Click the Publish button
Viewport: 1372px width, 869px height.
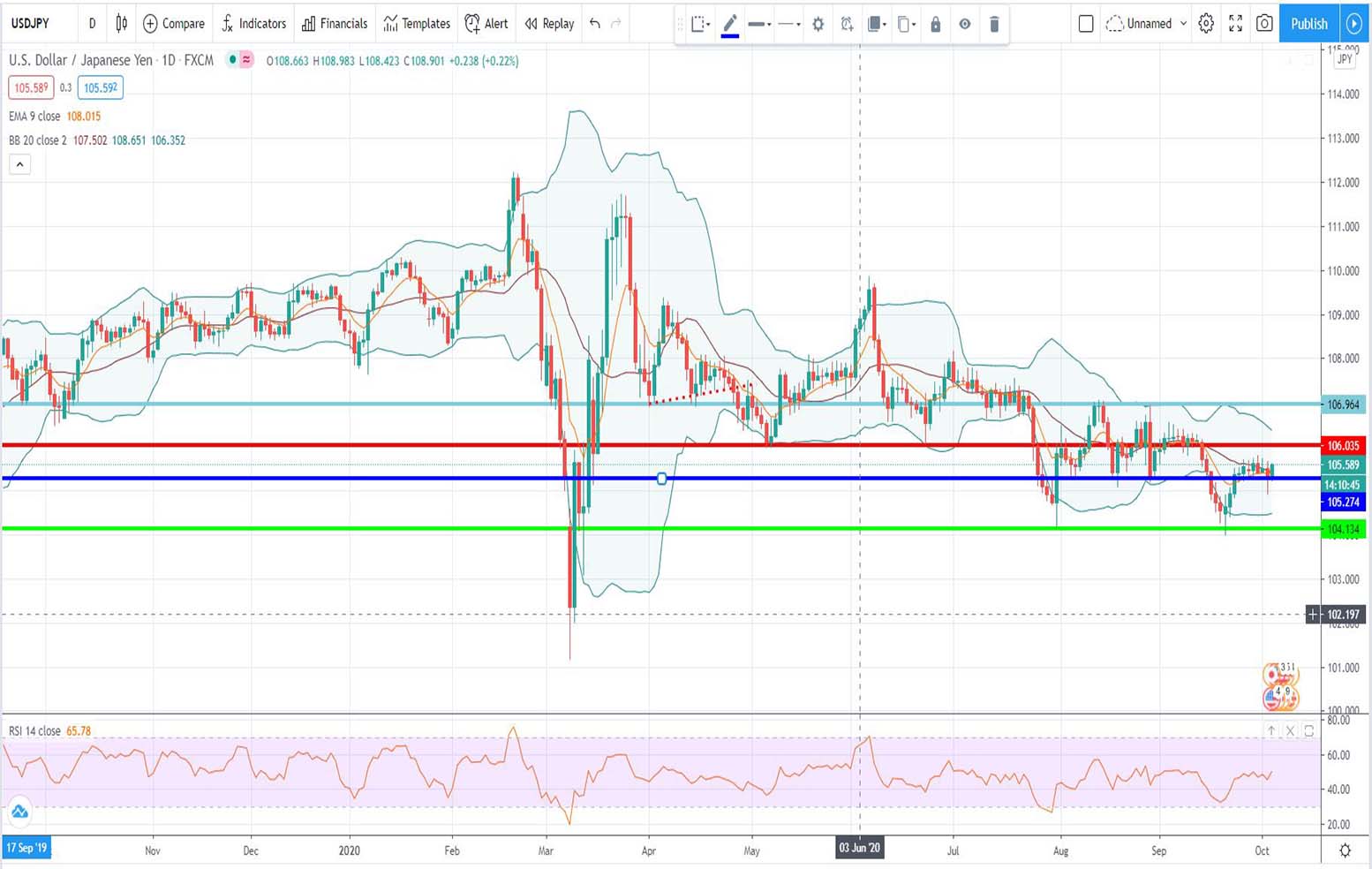[1308, 24]
